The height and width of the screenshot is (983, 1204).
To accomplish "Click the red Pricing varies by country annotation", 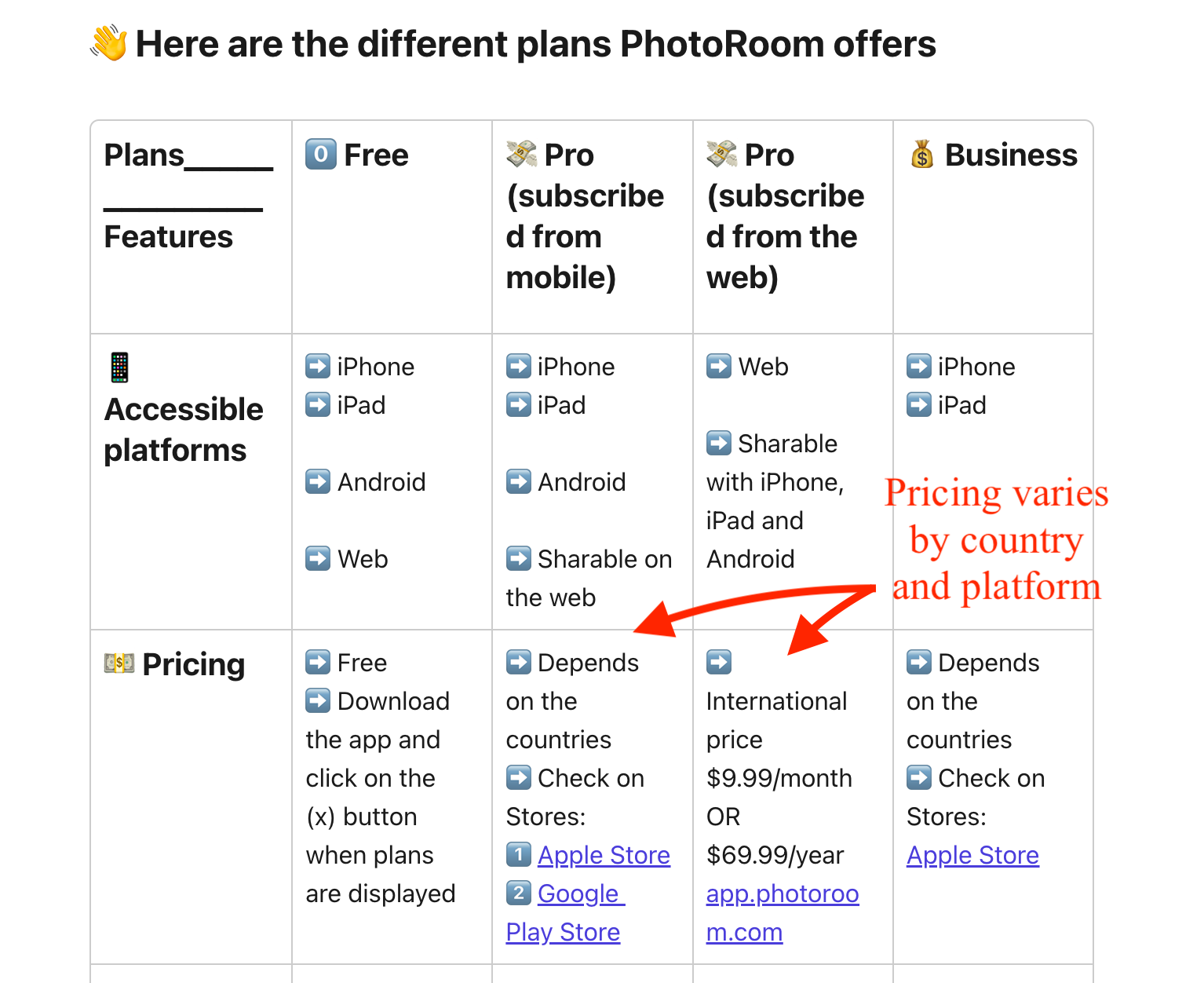I will click(x=997, y=540).
